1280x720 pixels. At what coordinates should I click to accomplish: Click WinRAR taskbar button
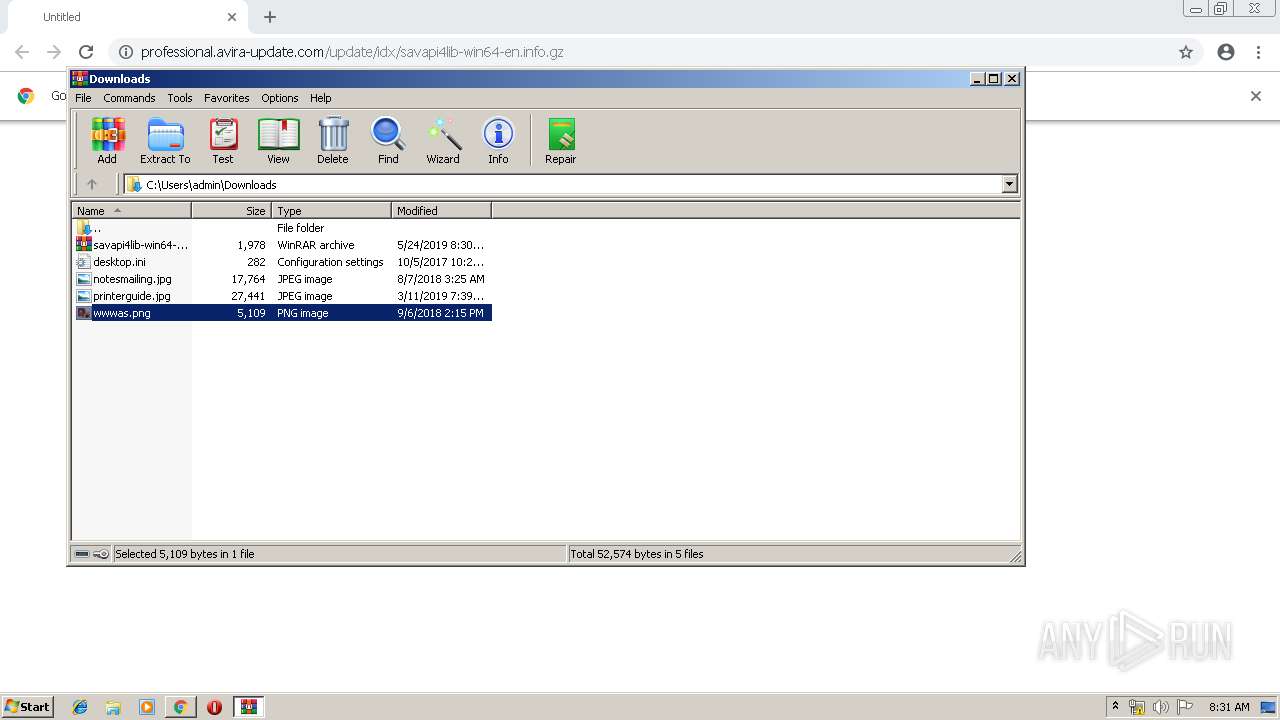248,707
